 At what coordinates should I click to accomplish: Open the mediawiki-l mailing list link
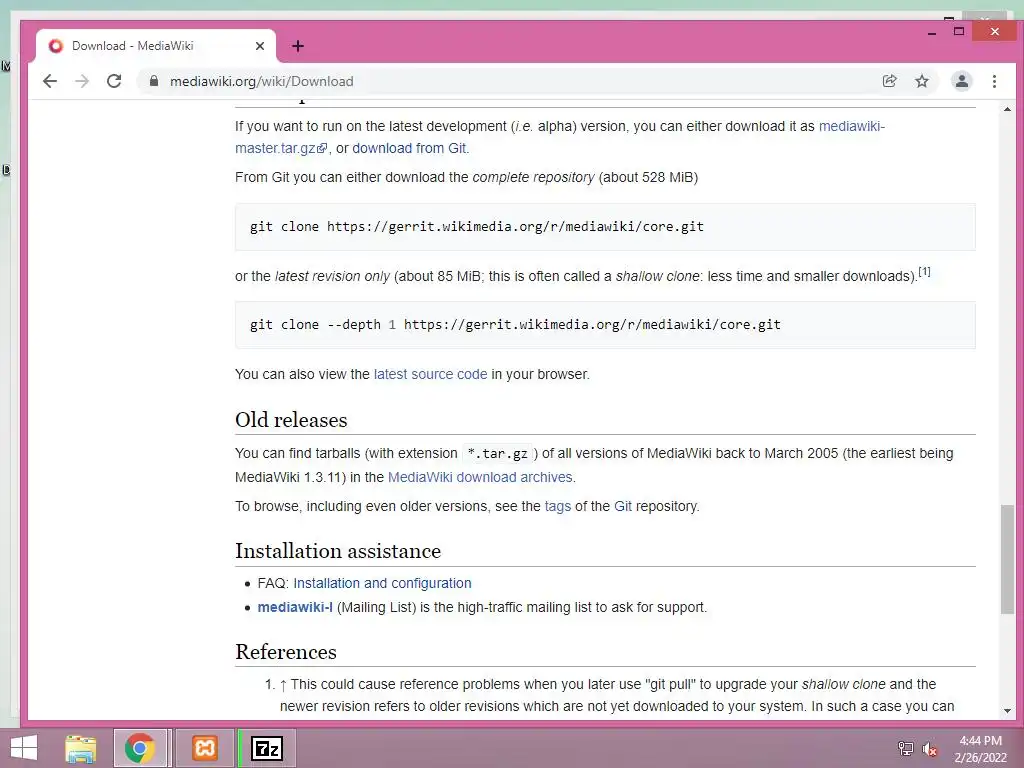tap(295, 607)
